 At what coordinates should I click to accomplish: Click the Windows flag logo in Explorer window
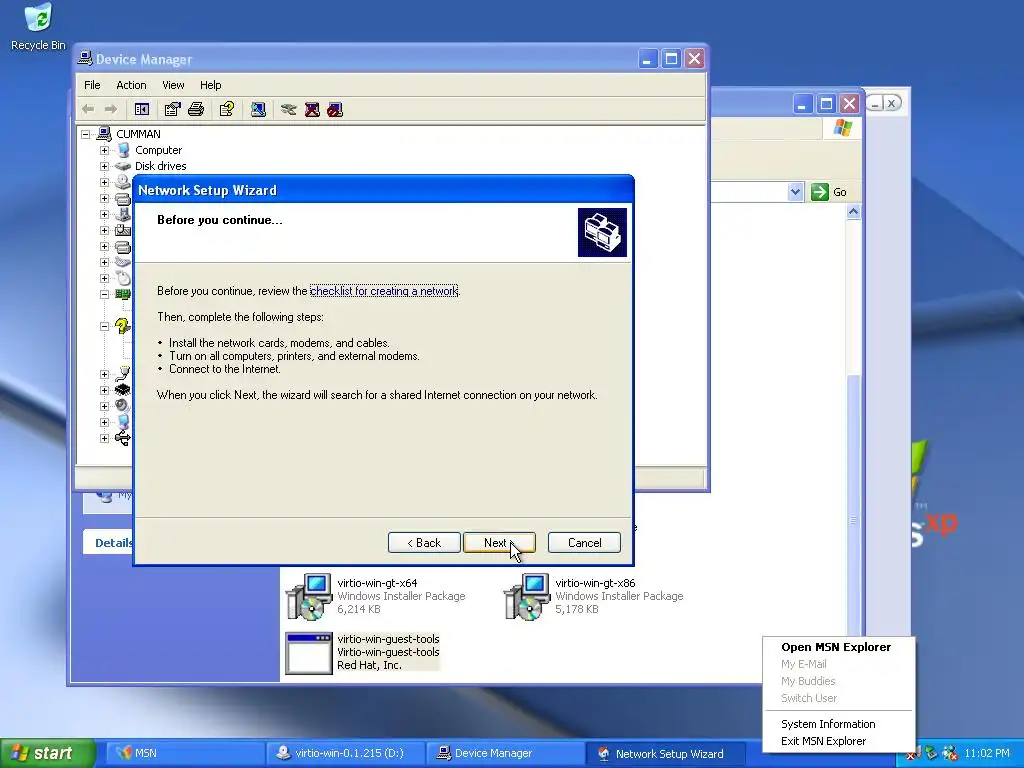pyautogui.click(x=842, y=127)
